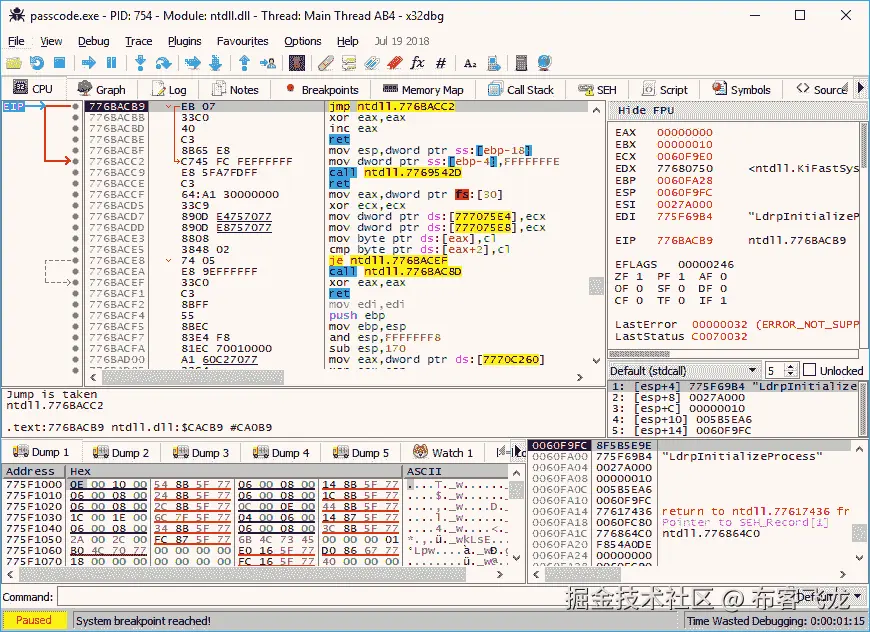Viewport: 870px width, 632px height.
Task: Open string references with the A icon
Action: point(470,63)
